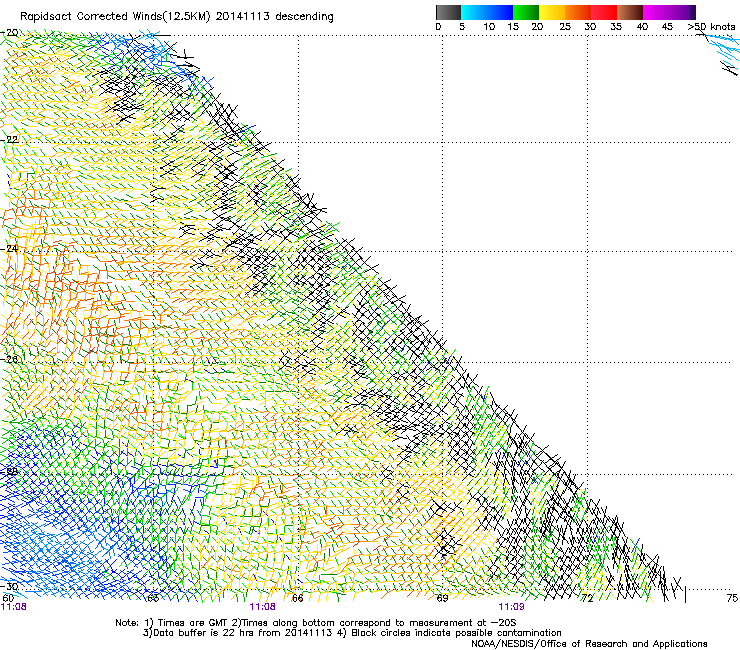Click the '>50 knots' legend label
This screenshot has height=650, width=740.
(x=711, y=26)
